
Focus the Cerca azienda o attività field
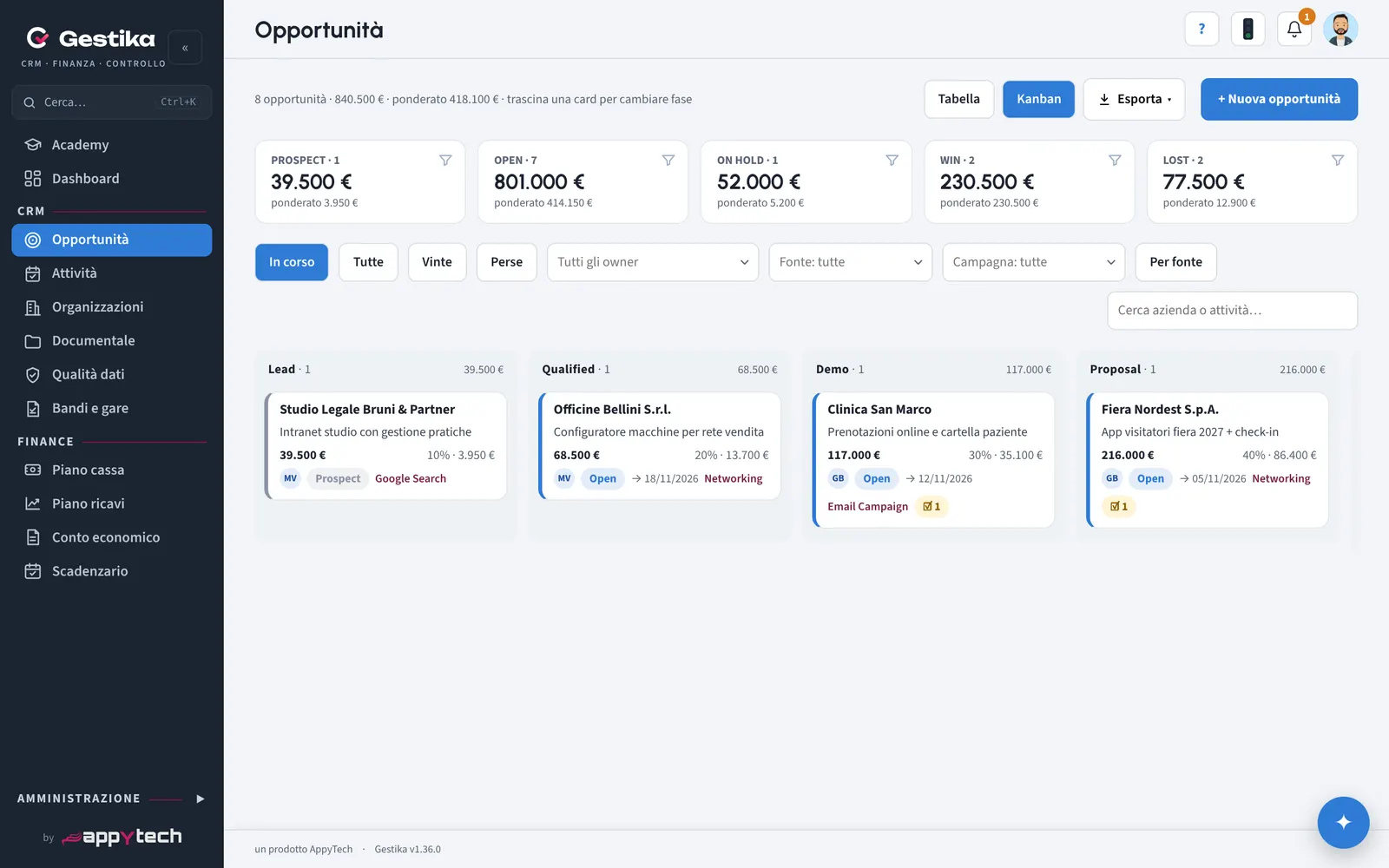pos(1232,311)
